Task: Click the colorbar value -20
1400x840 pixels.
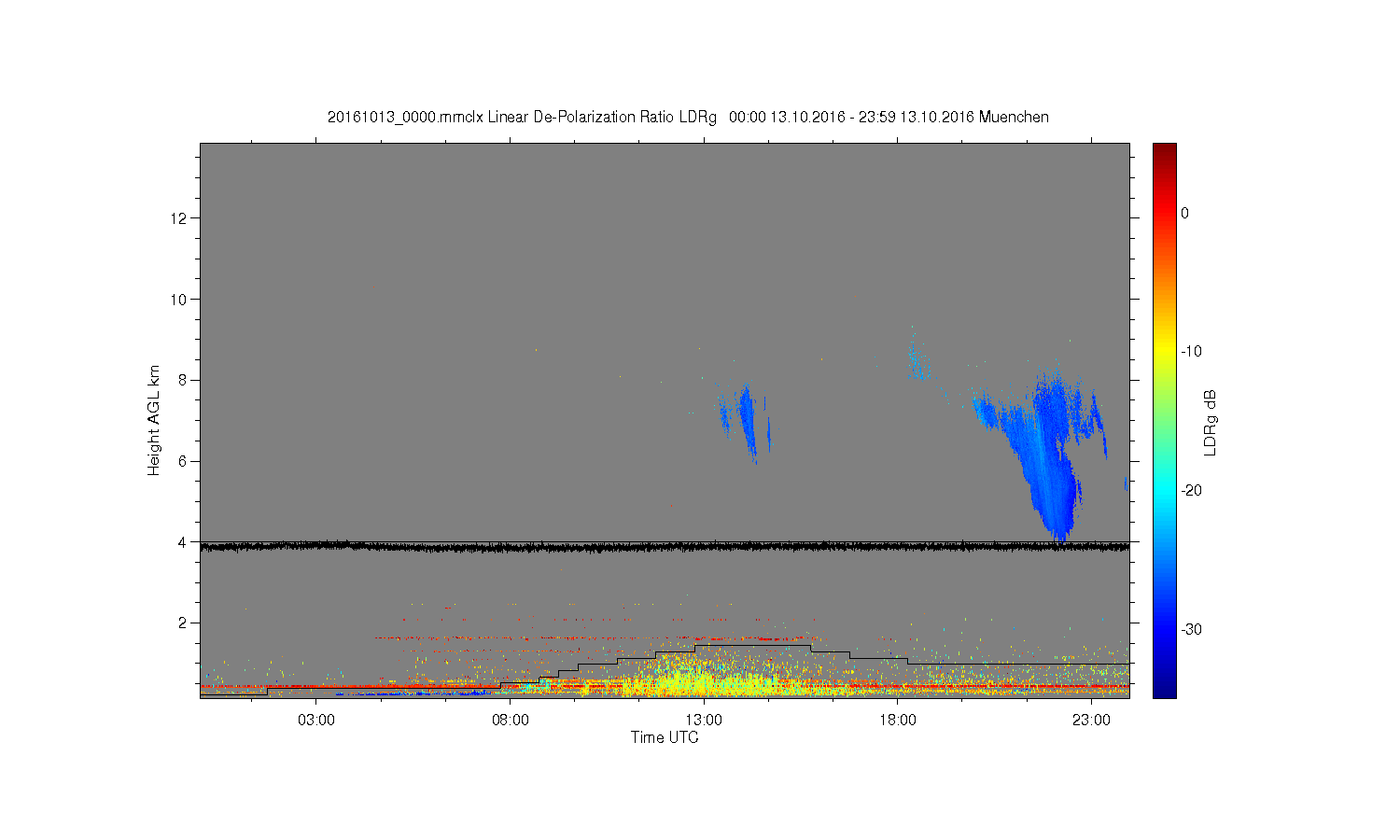Action: (1191, 491)
